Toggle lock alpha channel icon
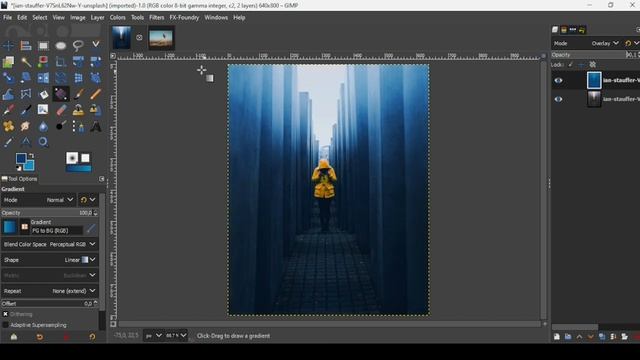 tap(593, 64)
